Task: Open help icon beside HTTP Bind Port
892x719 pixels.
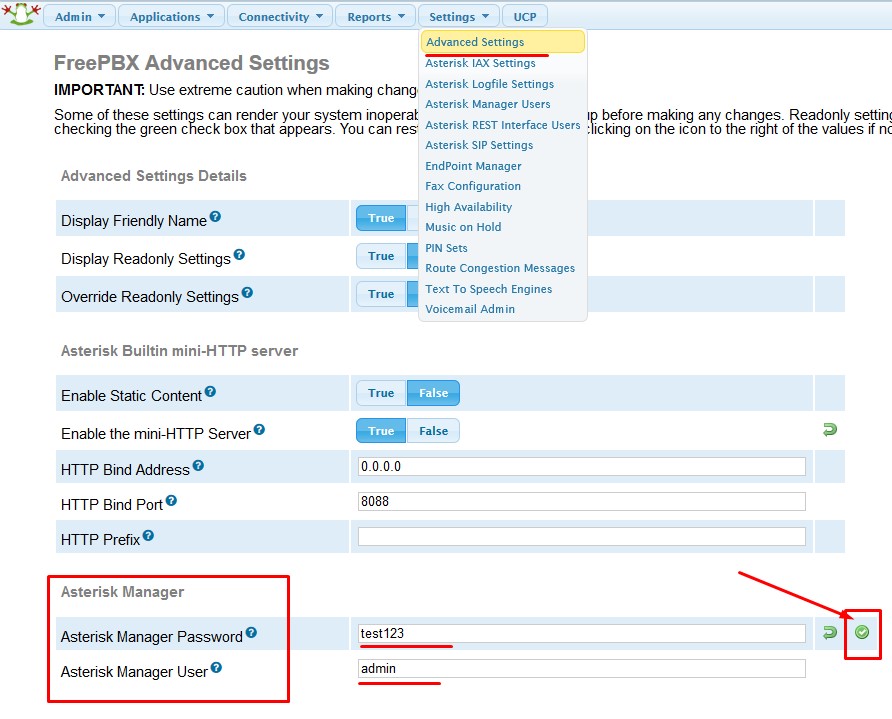Action: click(172, 501)
